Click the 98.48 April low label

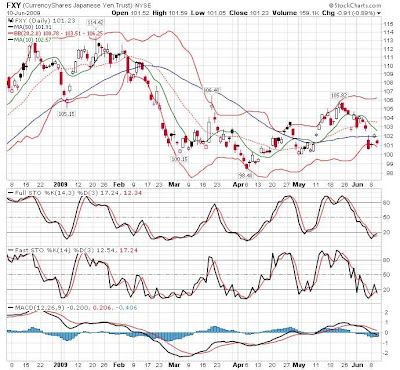[x=245, y=175]
